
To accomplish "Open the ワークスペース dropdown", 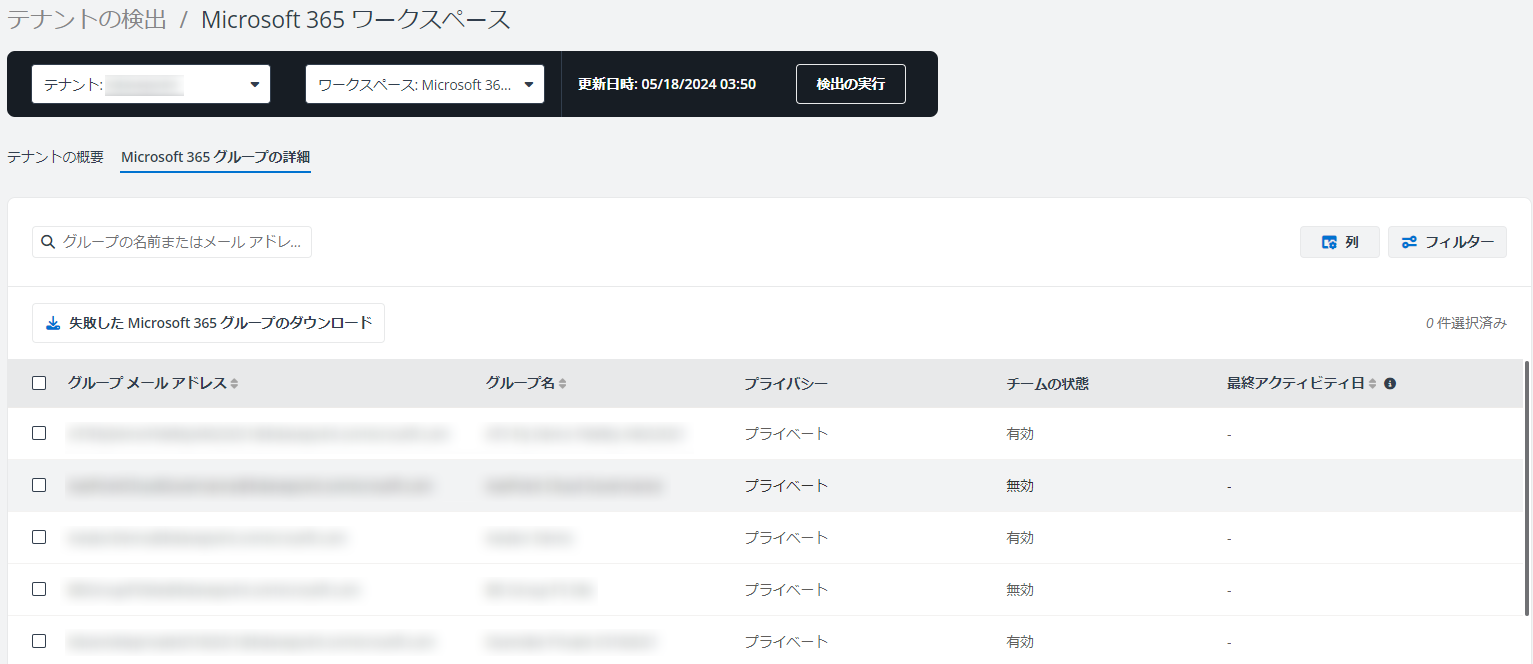I will pyautogui.click(x=425, y=84).
